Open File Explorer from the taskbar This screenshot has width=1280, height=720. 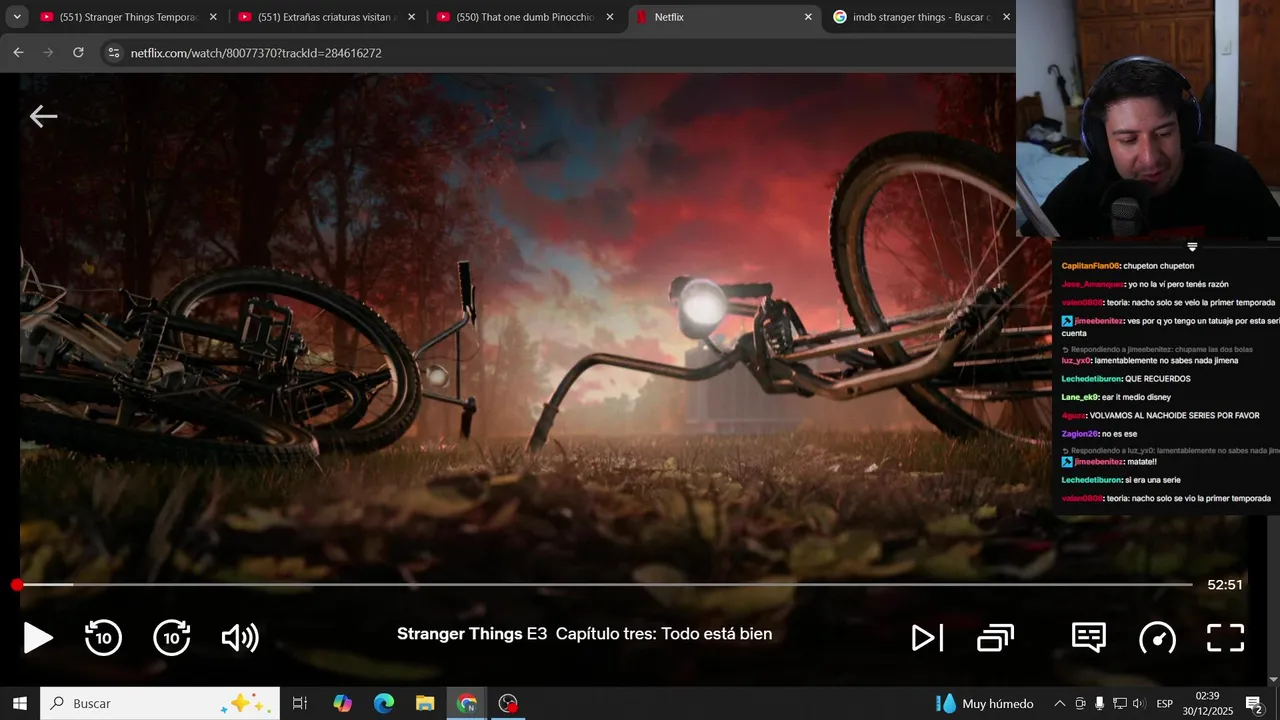[425, 704]
